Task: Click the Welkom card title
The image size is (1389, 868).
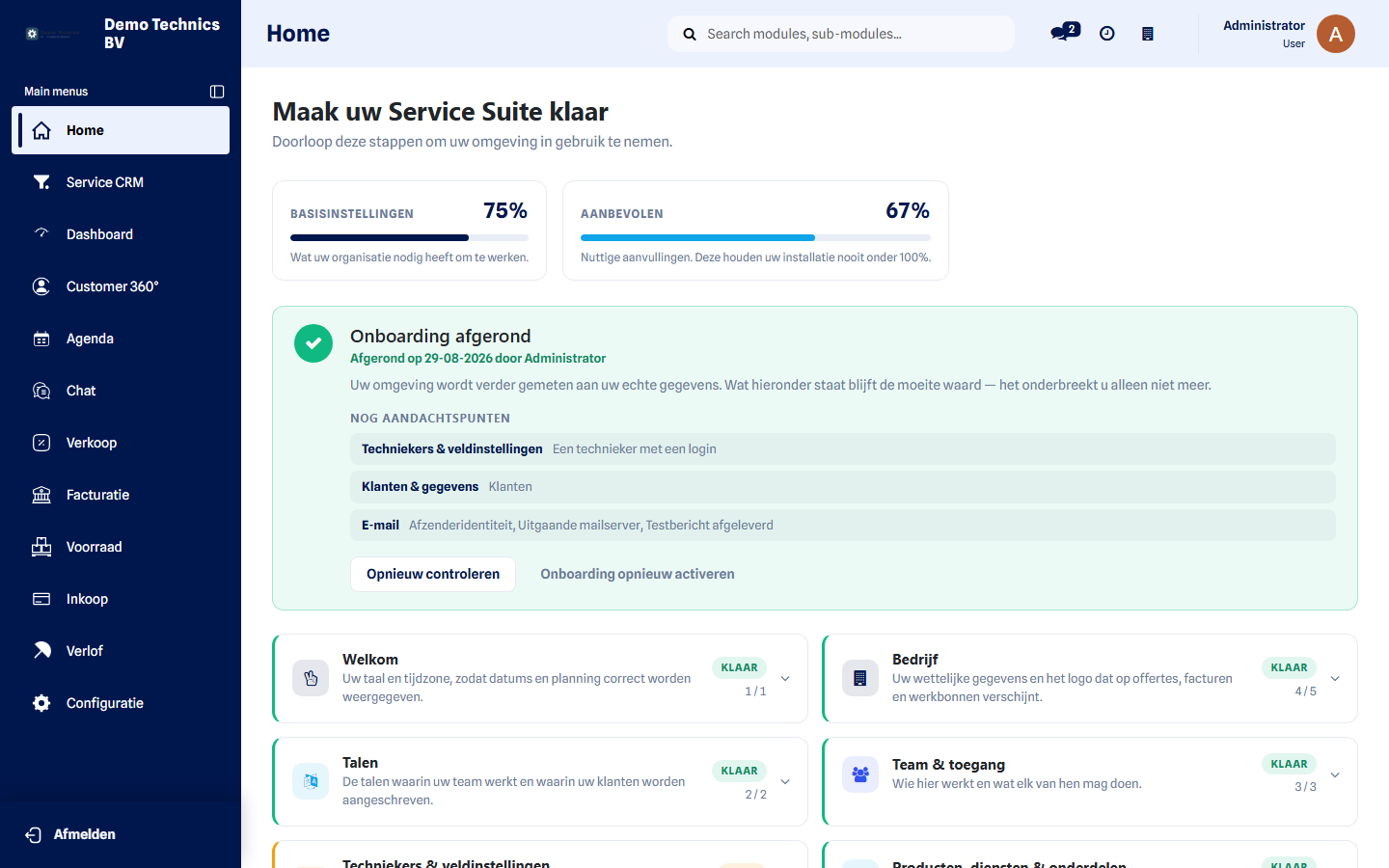Action: coord(370,660)
